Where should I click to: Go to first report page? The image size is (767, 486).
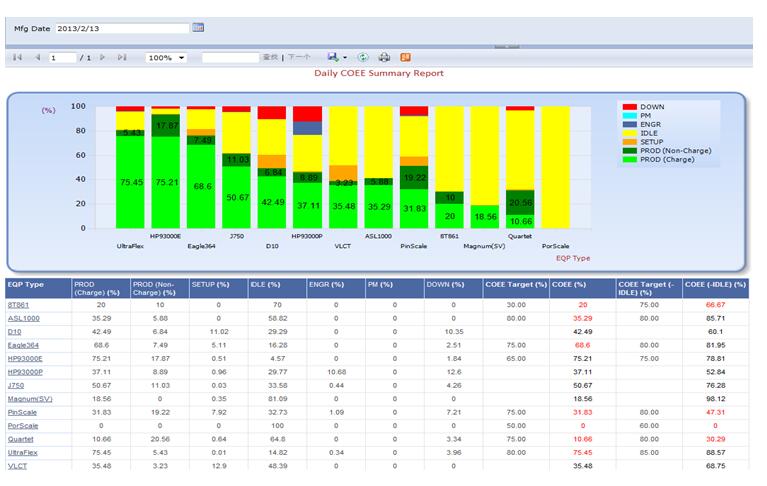point(19,58)
